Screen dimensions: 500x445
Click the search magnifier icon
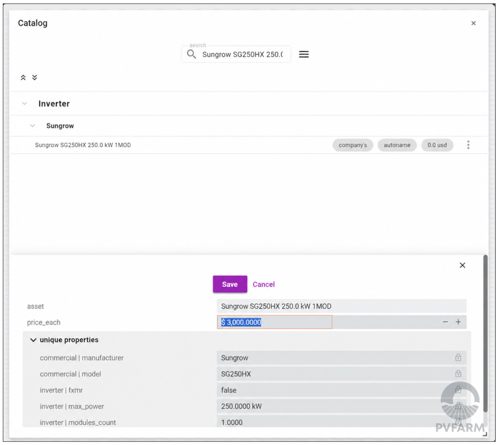[x=191, y=54]
